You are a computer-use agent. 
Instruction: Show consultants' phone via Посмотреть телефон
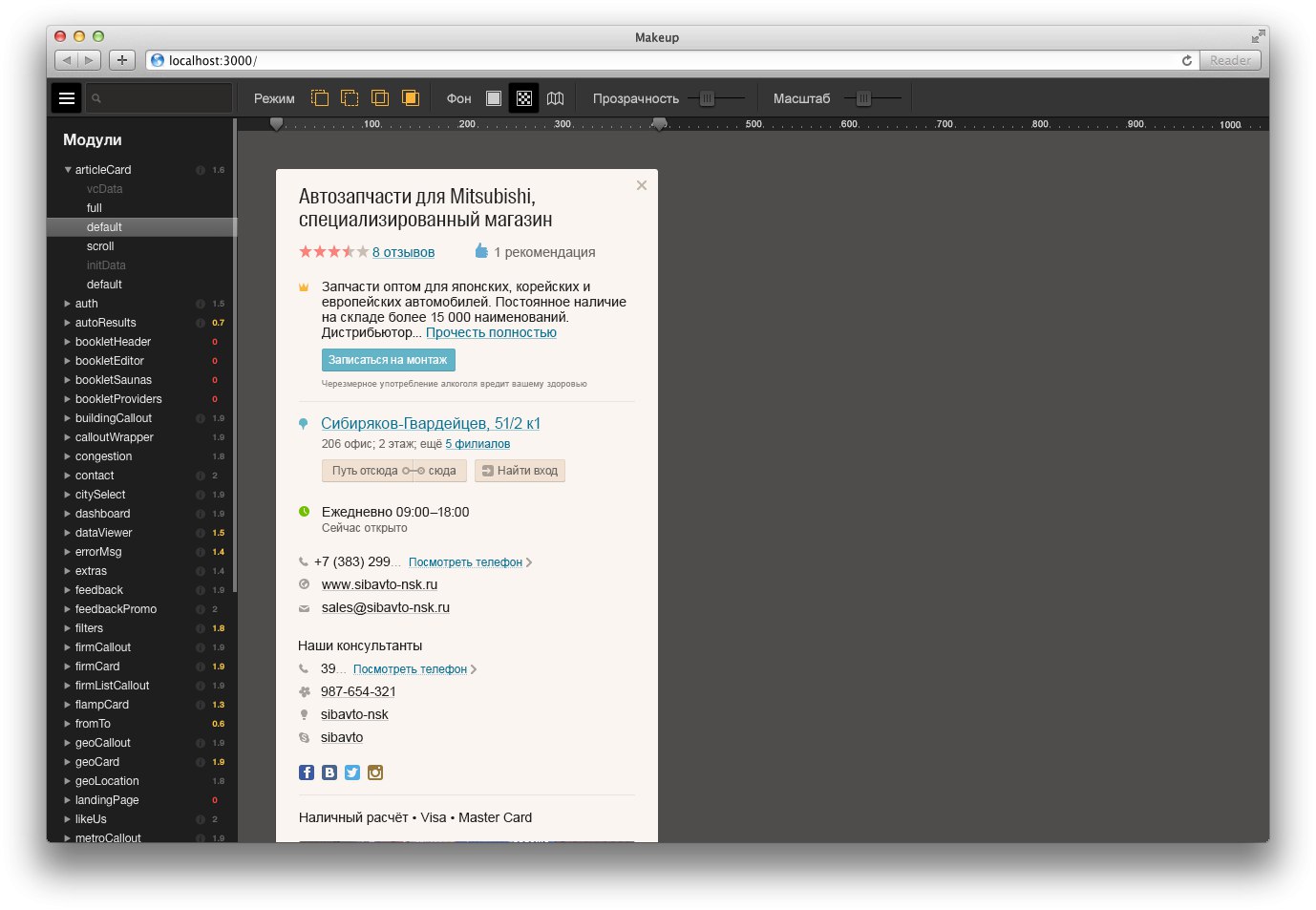click(410, 669)
